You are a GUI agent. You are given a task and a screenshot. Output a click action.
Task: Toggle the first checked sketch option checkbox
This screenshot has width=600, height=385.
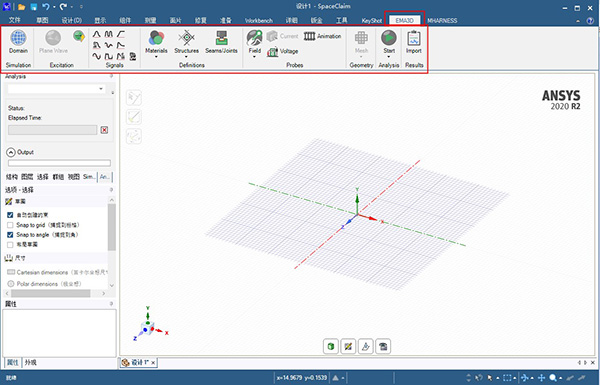[10, 215]
